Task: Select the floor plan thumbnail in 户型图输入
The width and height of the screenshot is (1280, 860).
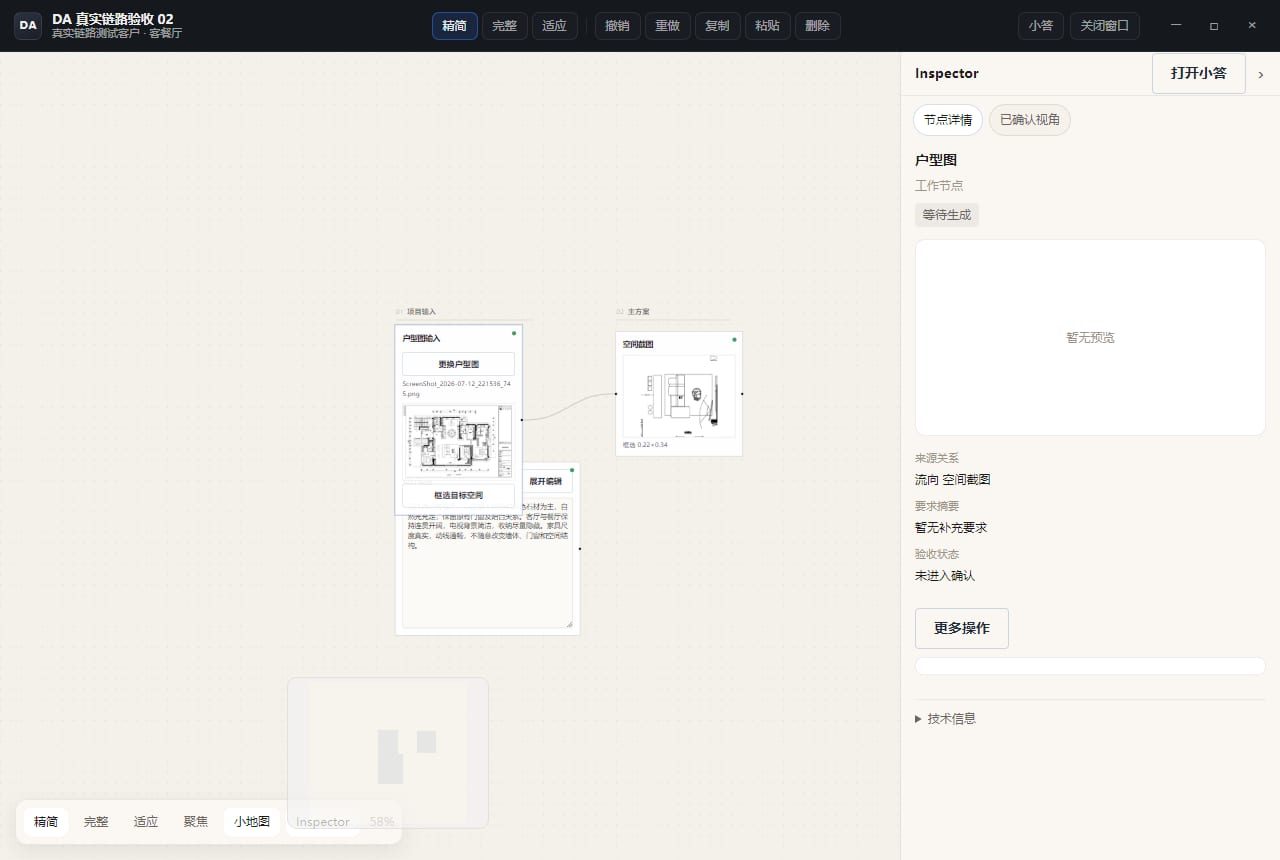Action: pos(458,442)
